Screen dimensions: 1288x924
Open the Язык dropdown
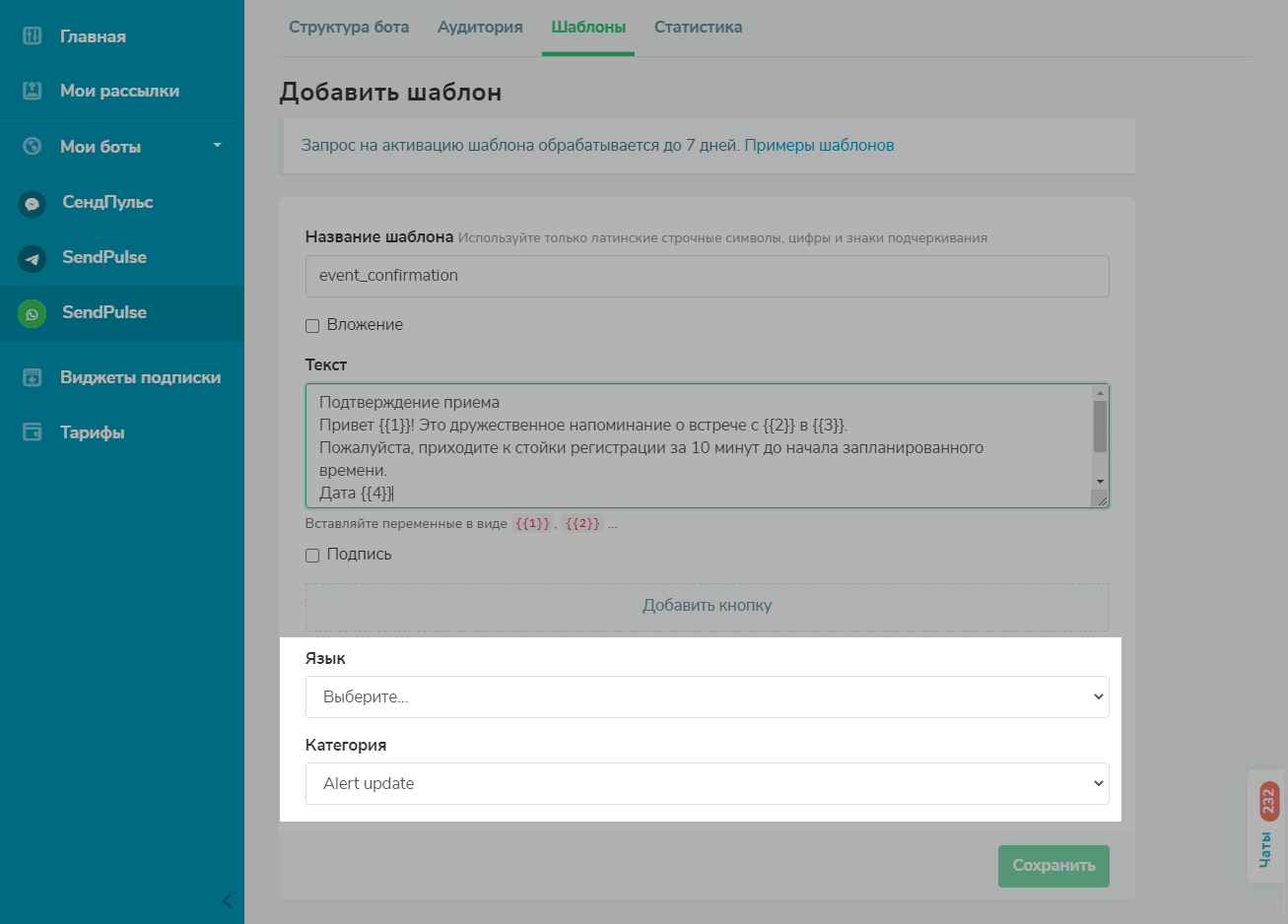click(707, 696)
